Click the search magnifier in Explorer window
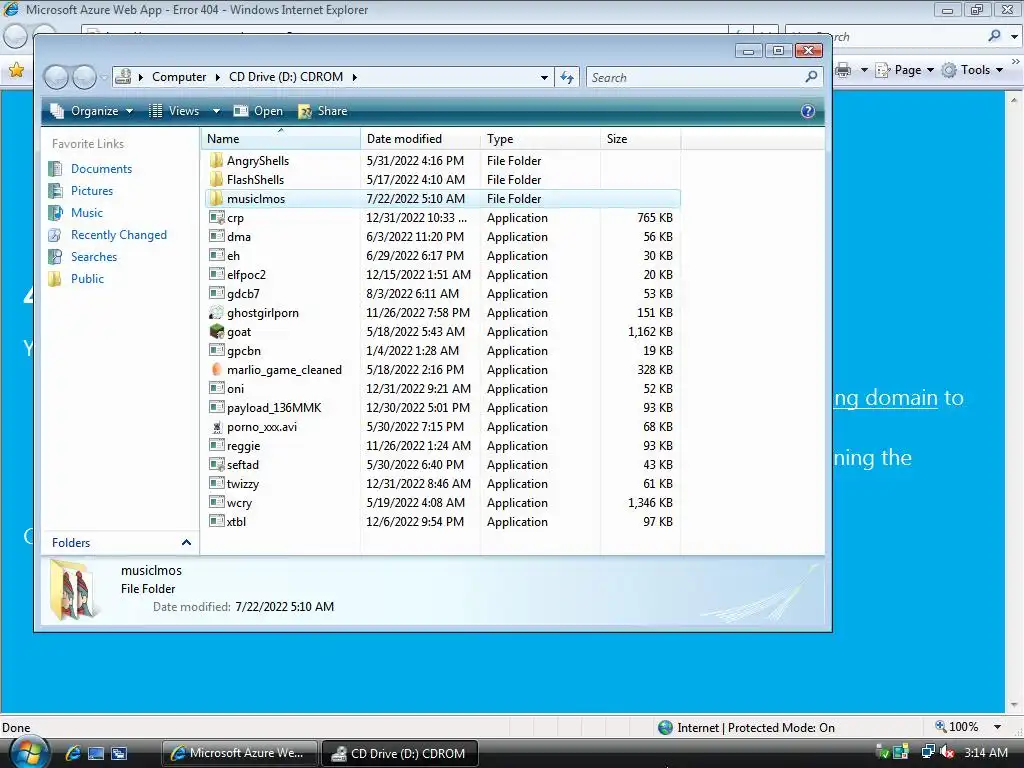This screenshot has height=768, width=1024. point(810,77)
